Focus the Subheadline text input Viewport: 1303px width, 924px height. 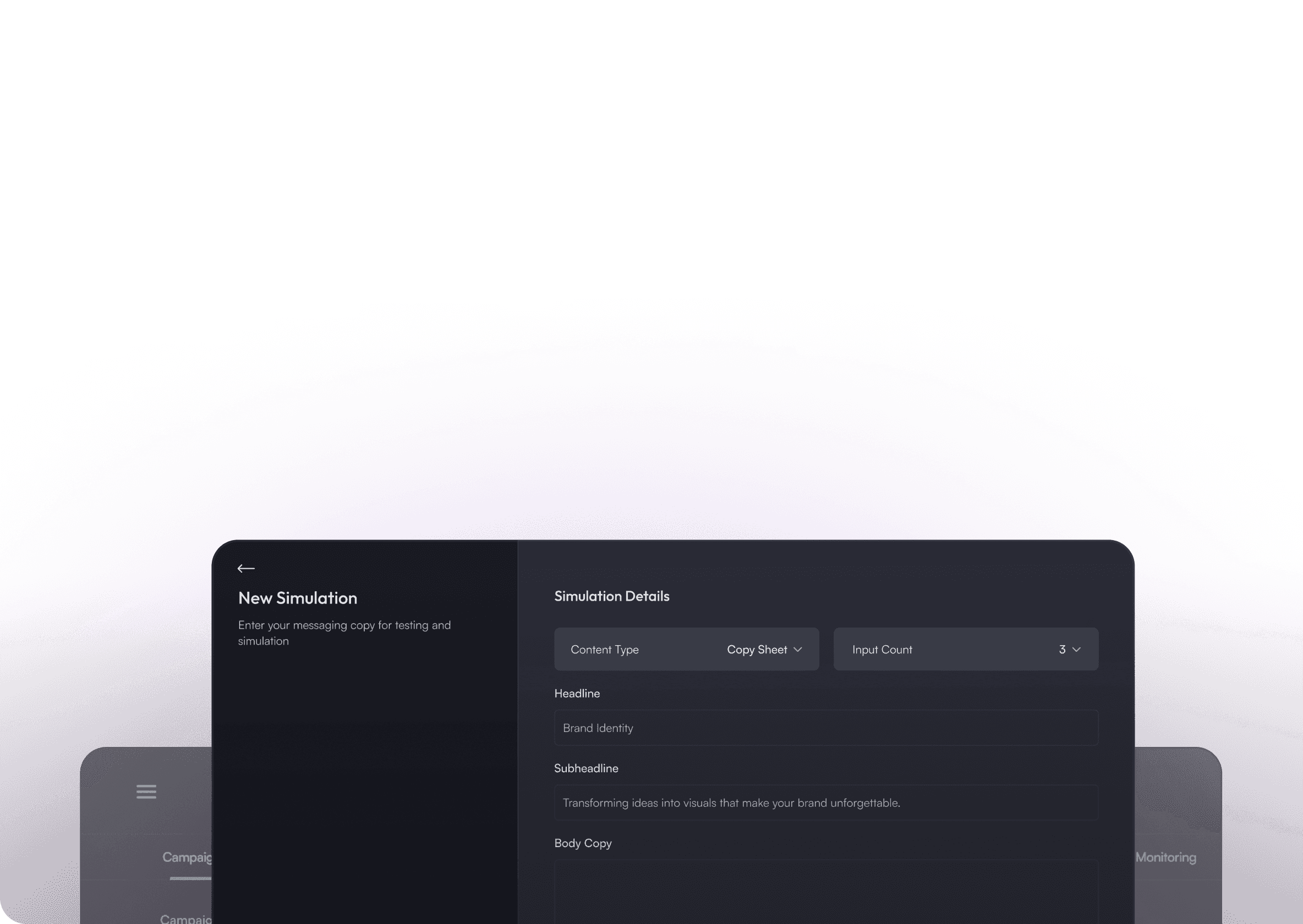point(825,802)
